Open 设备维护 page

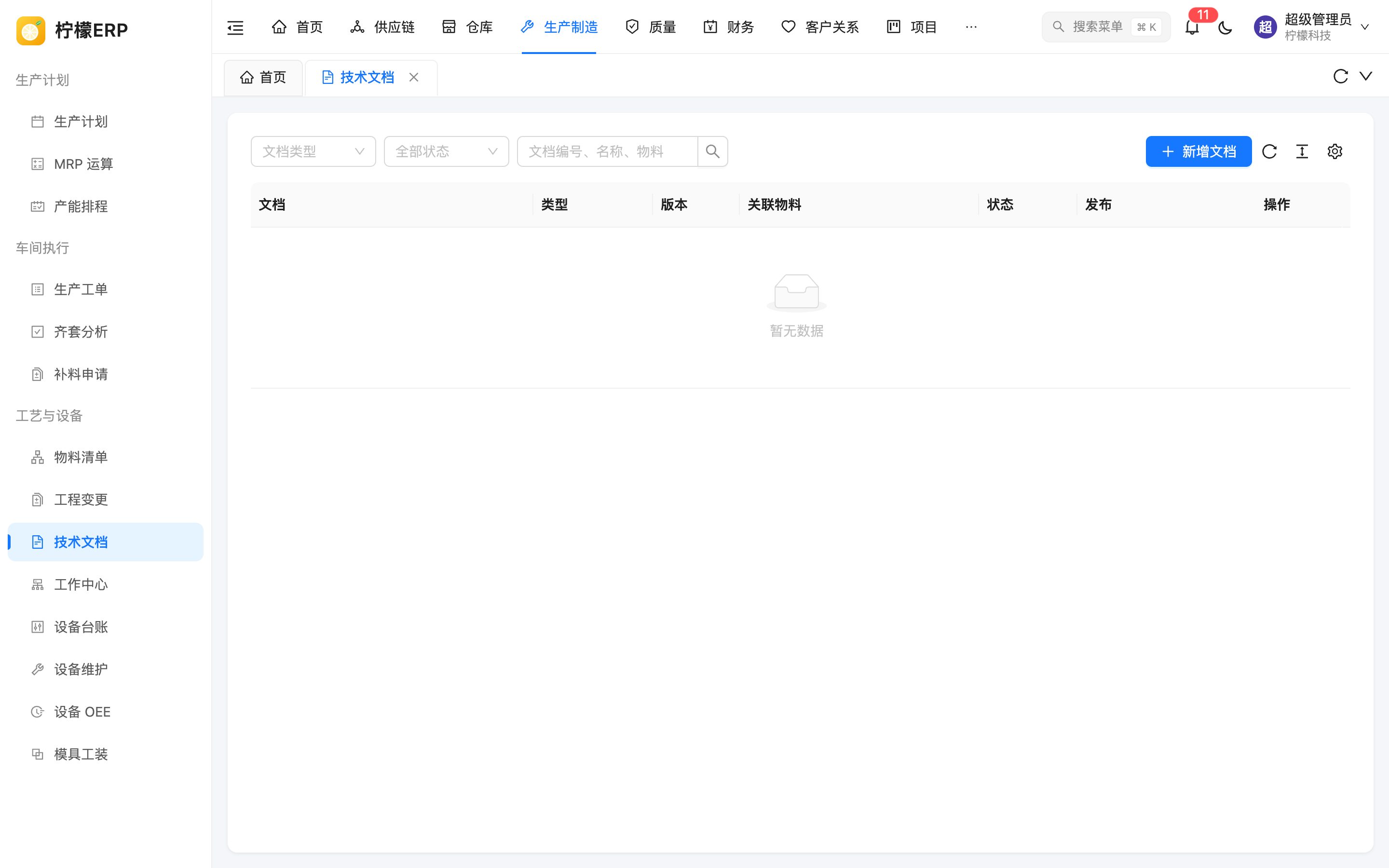[x=106, y=669]
